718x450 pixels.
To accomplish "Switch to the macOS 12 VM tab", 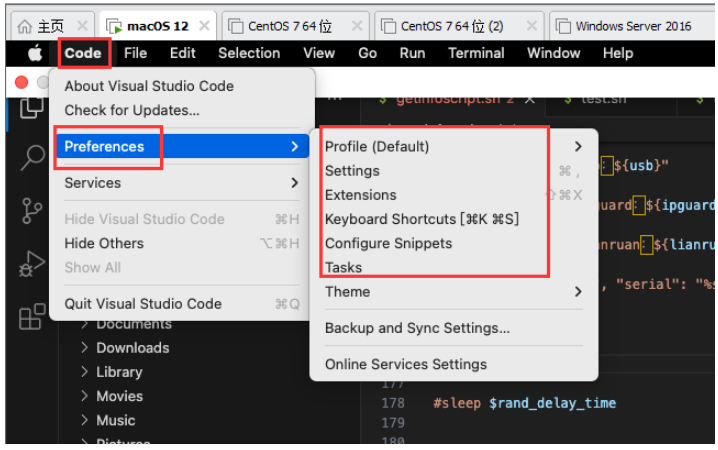I will pos(158,26).
